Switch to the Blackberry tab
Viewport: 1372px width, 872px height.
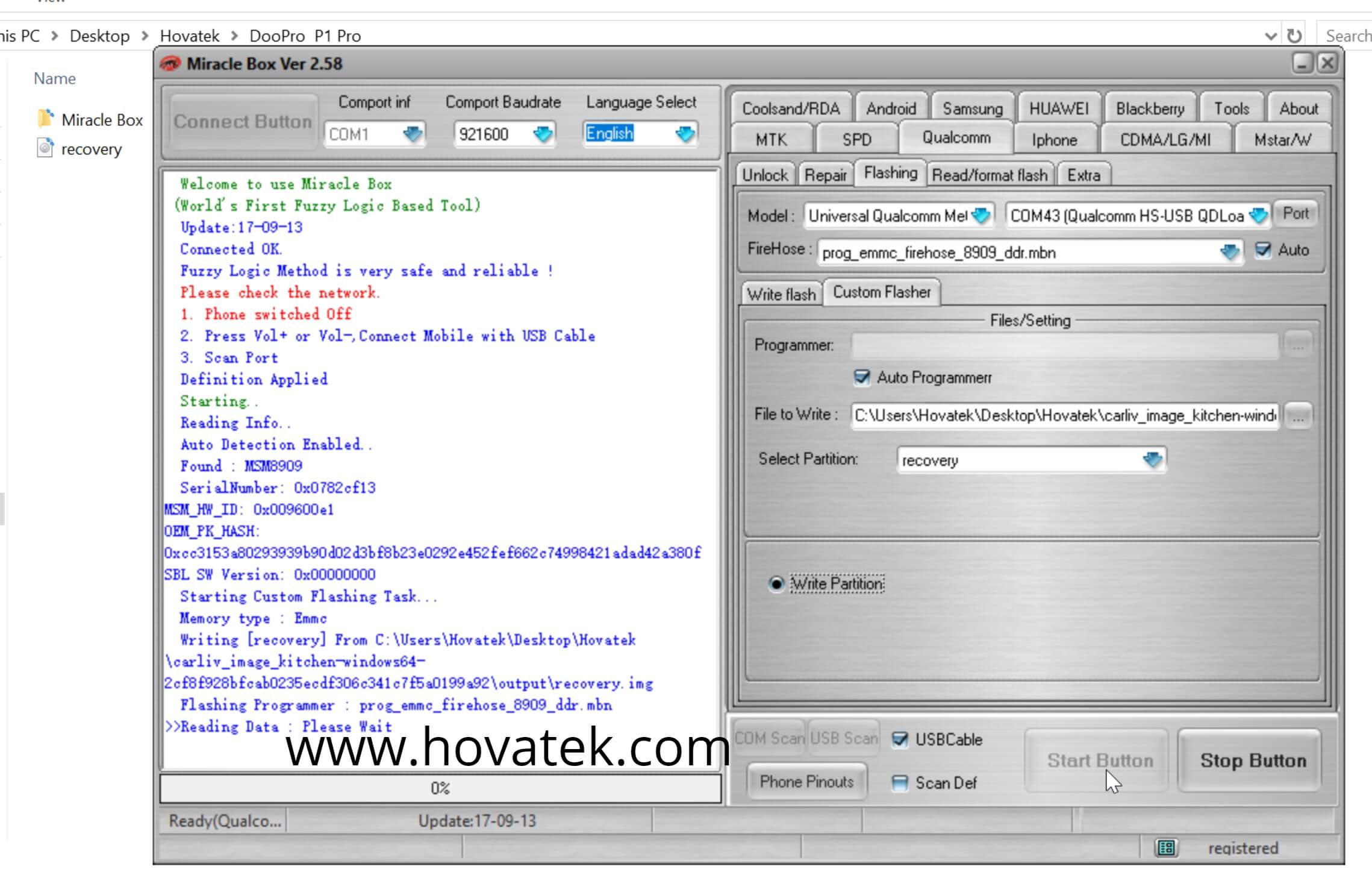click(x=1150, y=108)
